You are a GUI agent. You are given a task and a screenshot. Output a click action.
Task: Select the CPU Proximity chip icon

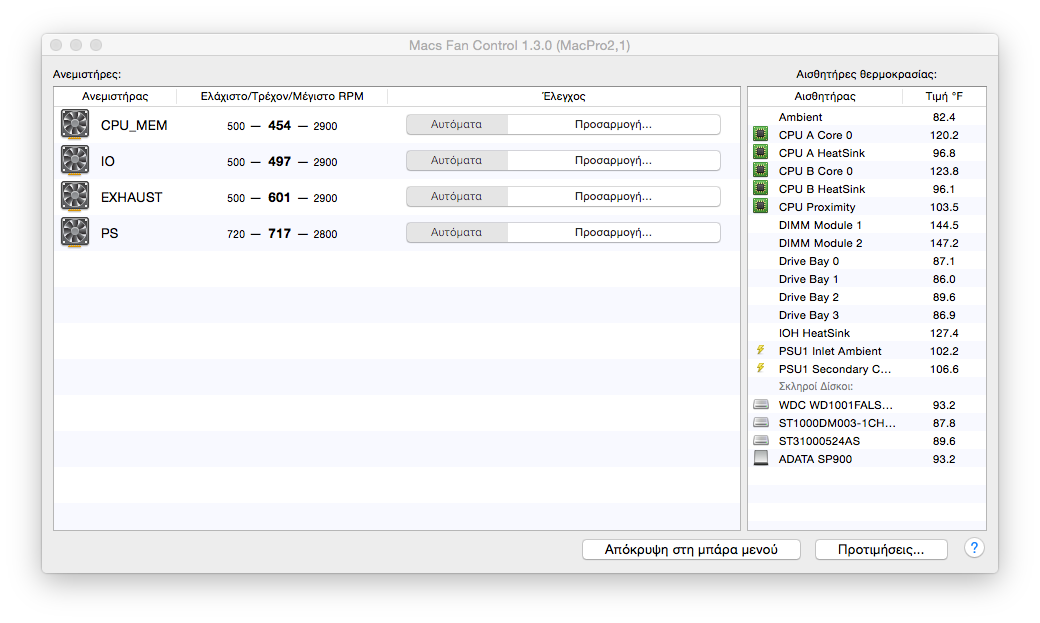point(761,206)
